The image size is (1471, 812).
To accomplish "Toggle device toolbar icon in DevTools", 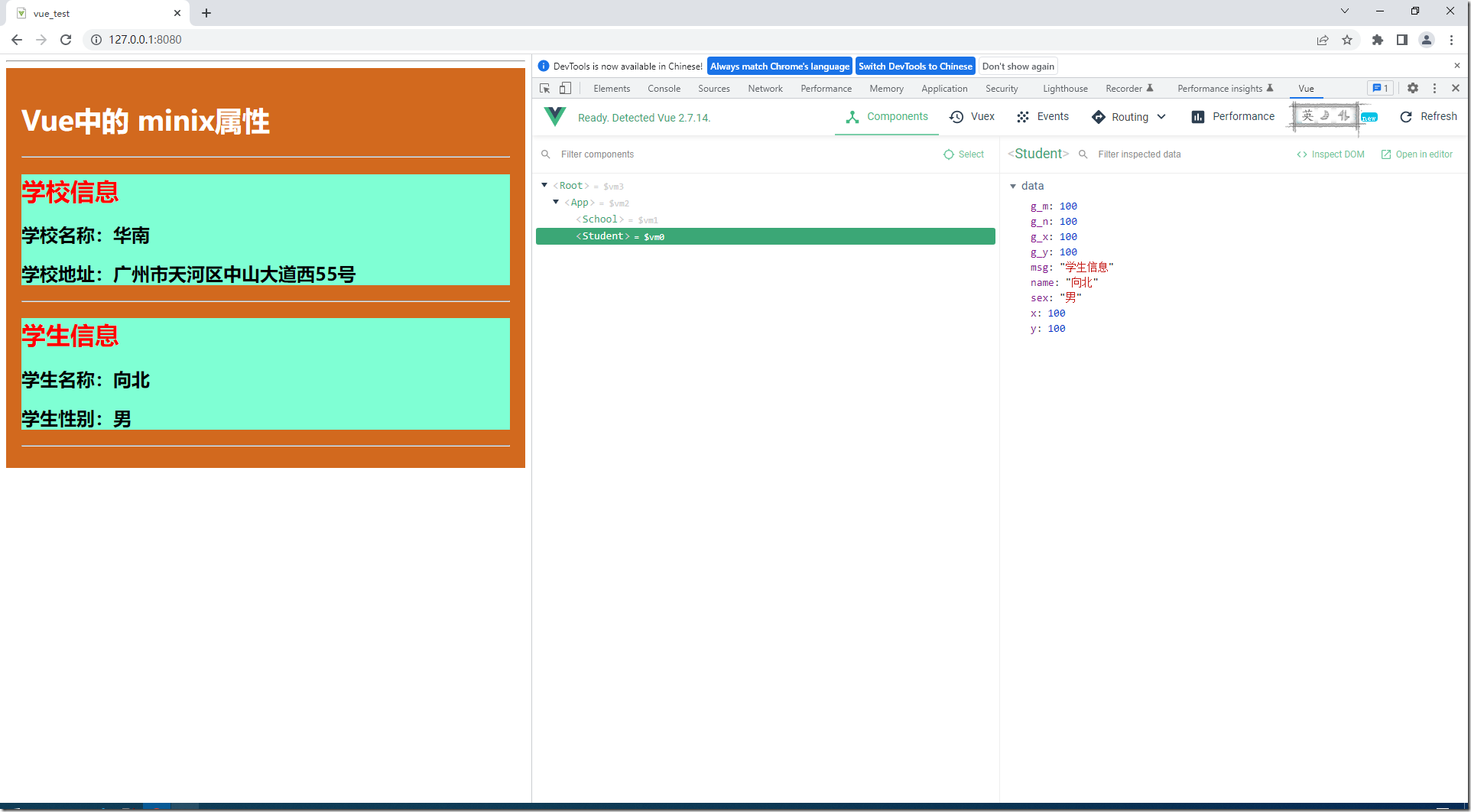I will click(565, 89).
